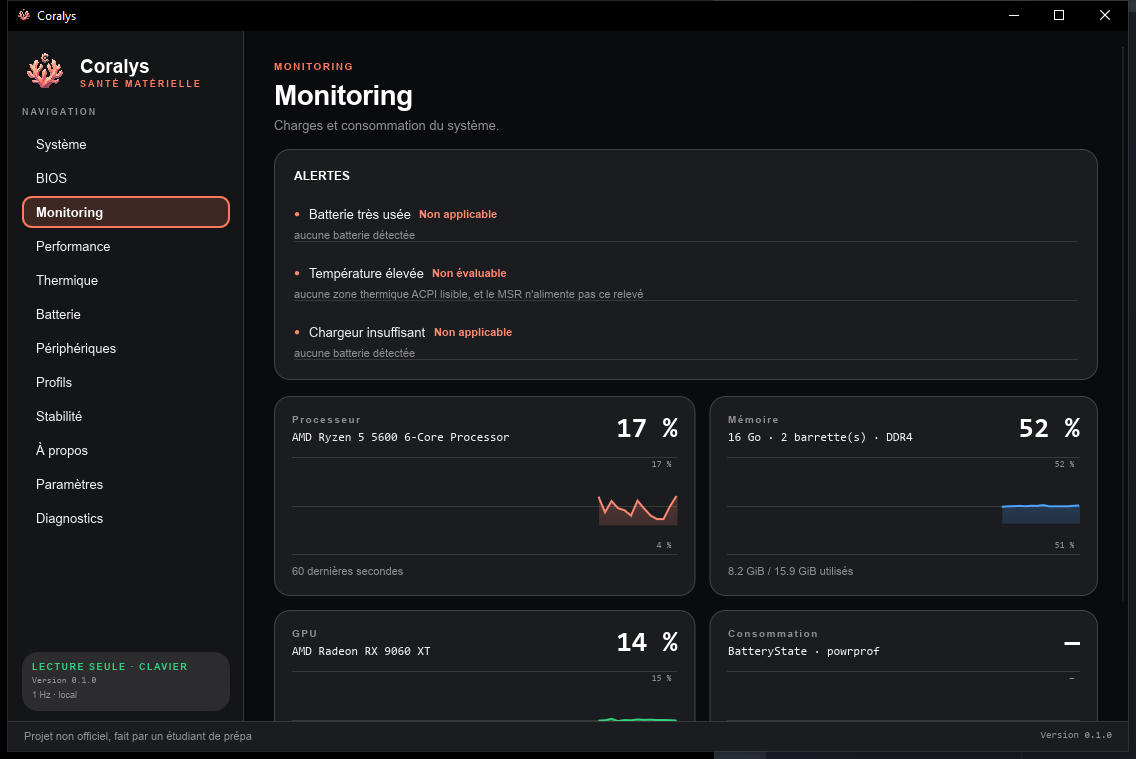Click the 1 Hz · local indicator
1136x759 pixels.
tap(54, 695)
